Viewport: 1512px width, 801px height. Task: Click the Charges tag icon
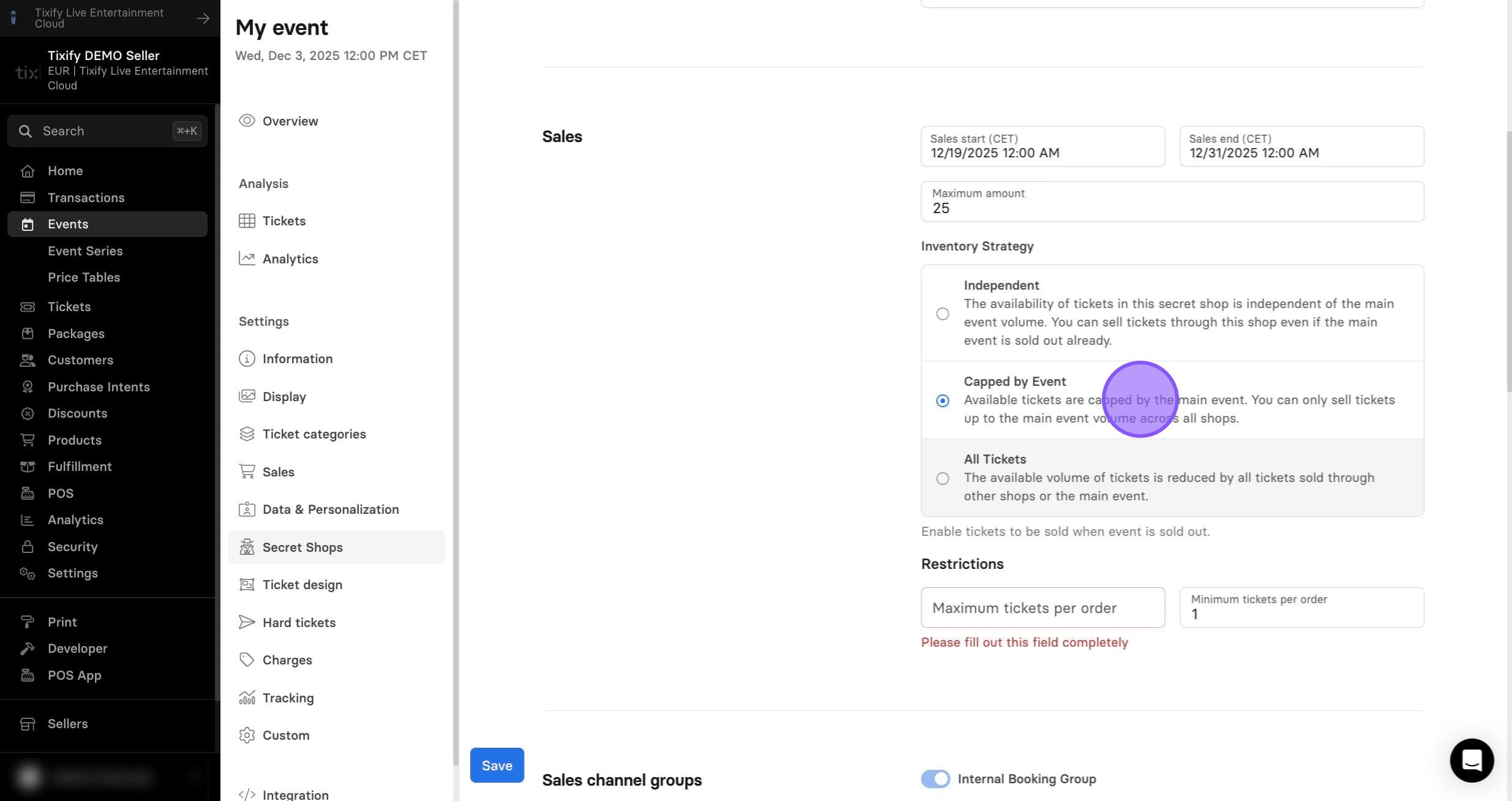tap(247, 660)
